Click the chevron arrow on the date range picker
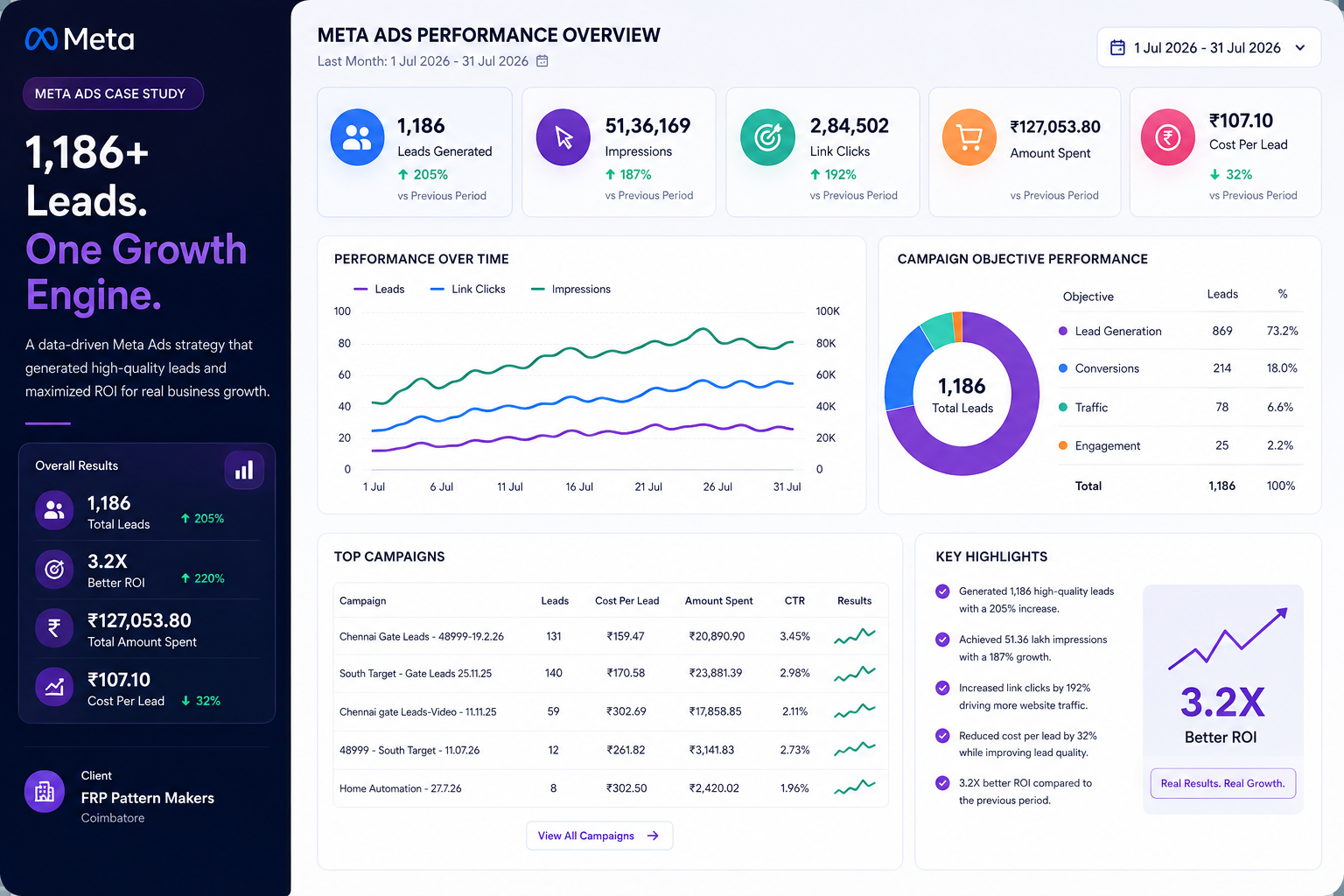Viewport: 1344px width, 896px height. tap(1300, 48)
